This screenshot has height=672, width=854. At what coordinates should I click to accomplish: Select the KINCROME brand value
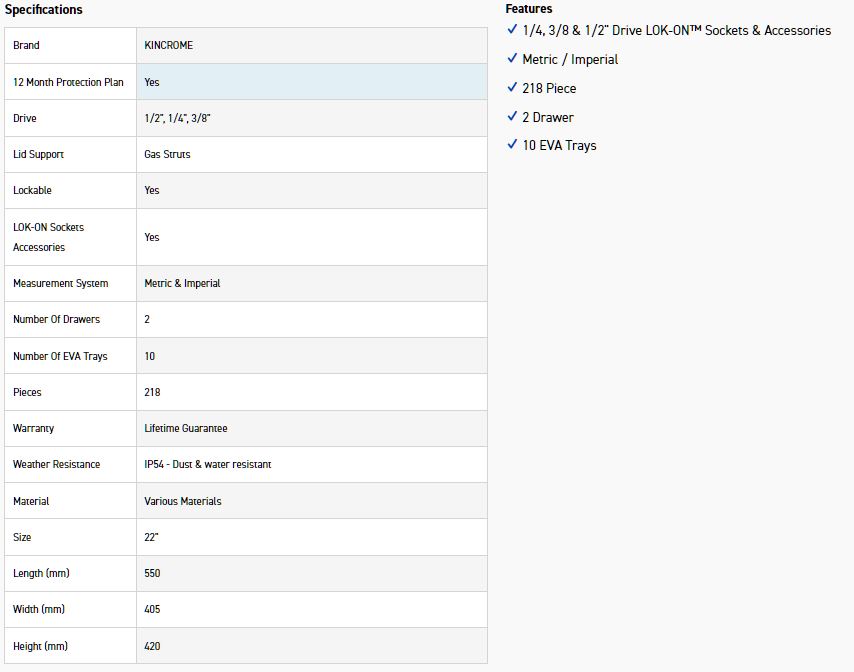coord(171,46)
